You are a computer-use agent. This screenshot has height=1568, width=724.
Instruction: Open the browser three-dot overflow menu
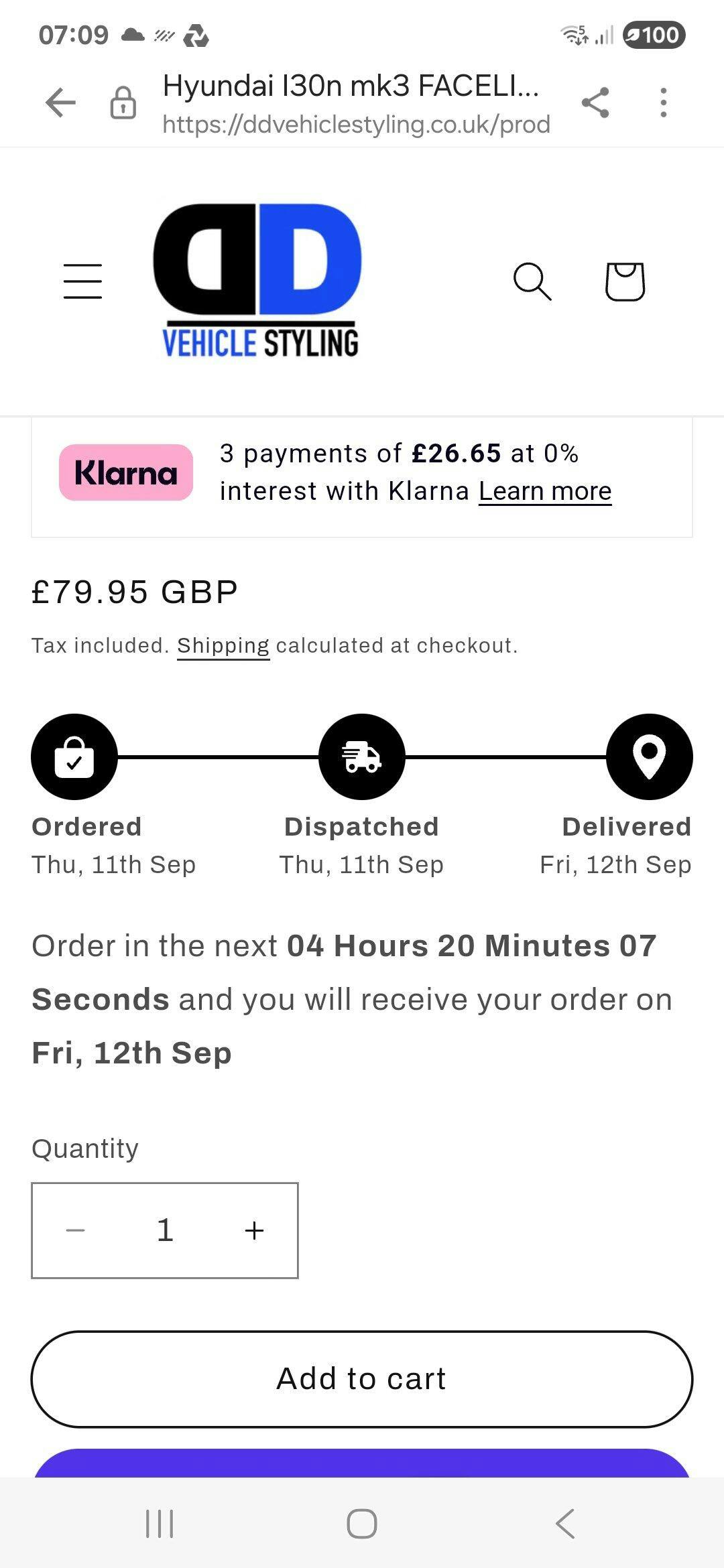[663, 103]
